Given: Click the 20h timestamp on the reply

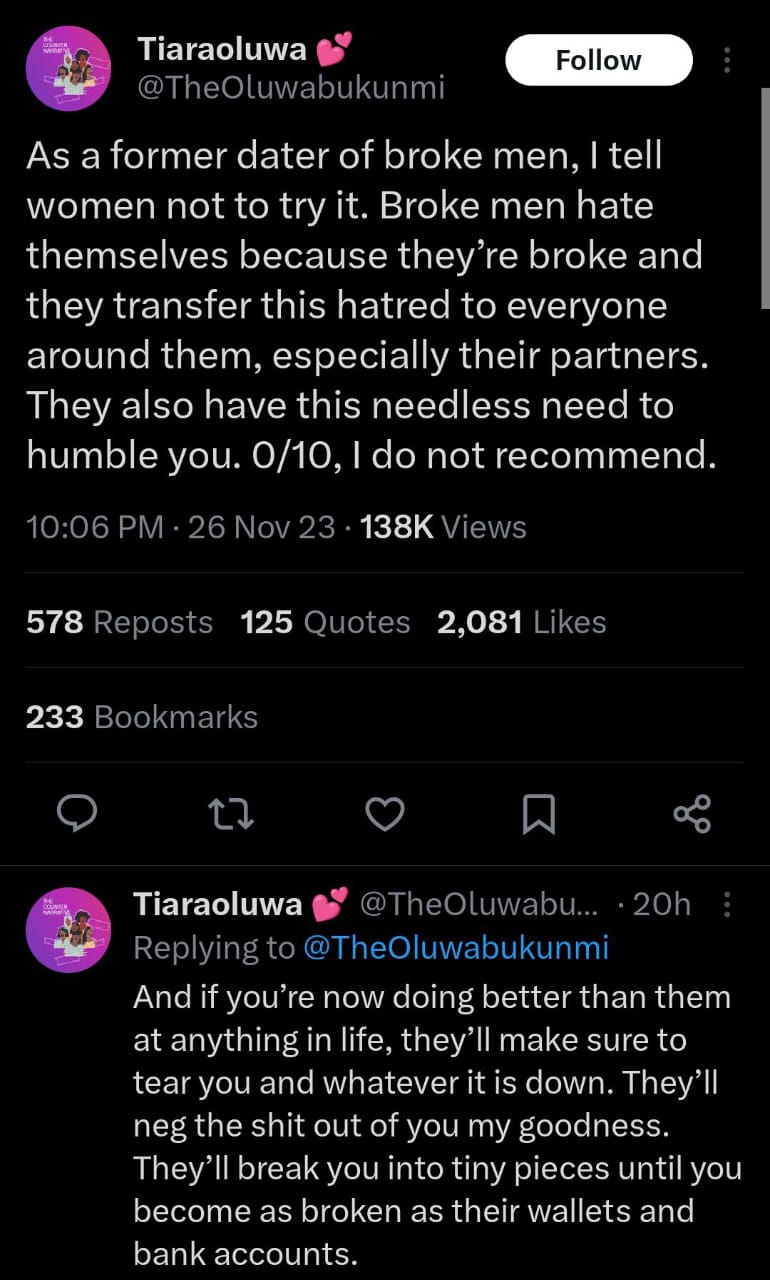Looking at the screenshot, I should pos(661,904).
